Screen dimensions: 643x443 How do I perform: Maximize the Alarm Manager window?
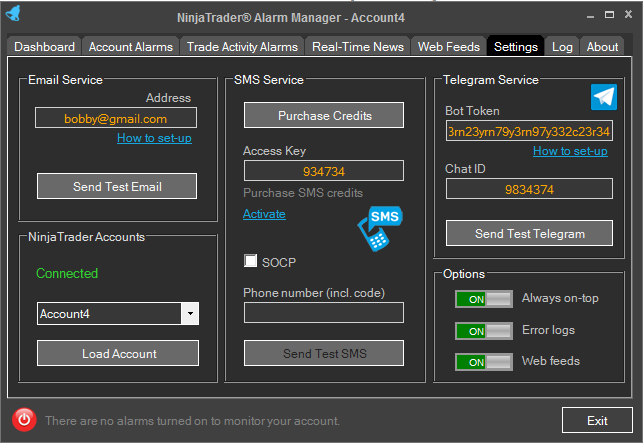[609, 15]
